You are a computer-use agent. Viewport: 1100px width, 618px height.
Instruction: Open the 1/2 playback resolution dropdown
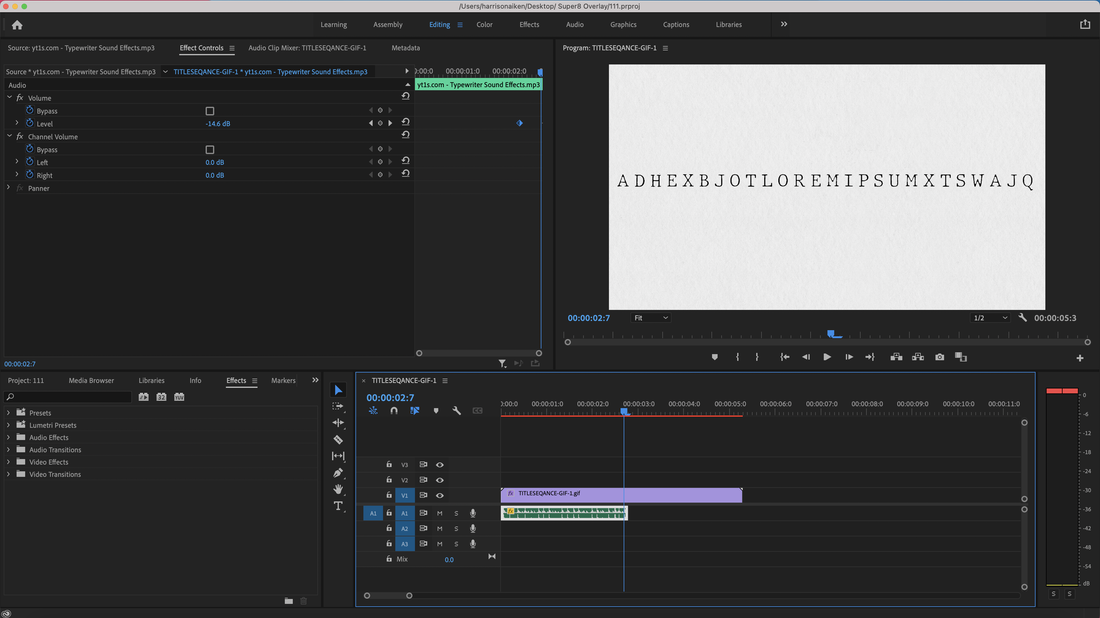tap(990, 318)
